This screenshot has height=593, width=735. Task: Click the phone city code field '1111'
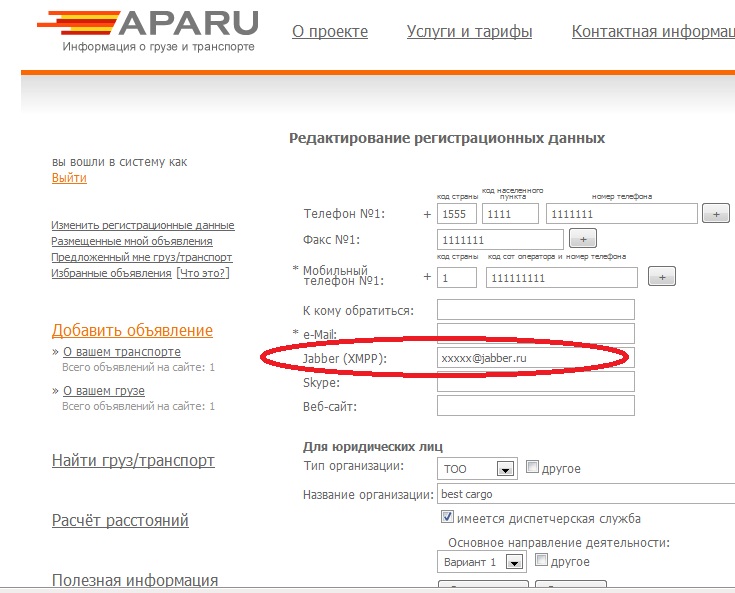pyautogui.click(x=510, y=214)
